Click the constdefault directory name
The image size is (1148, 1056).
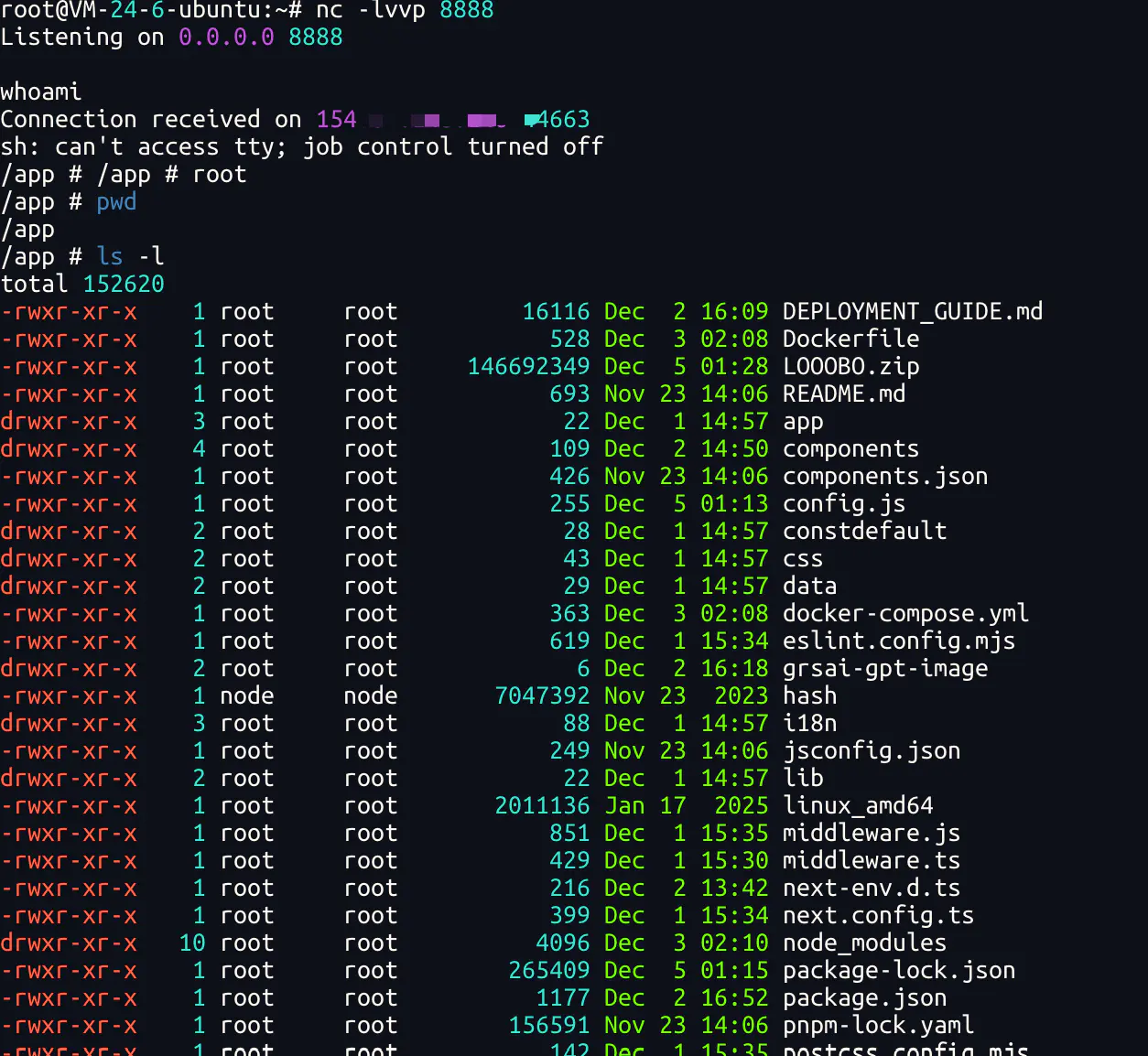click(864, 532)
